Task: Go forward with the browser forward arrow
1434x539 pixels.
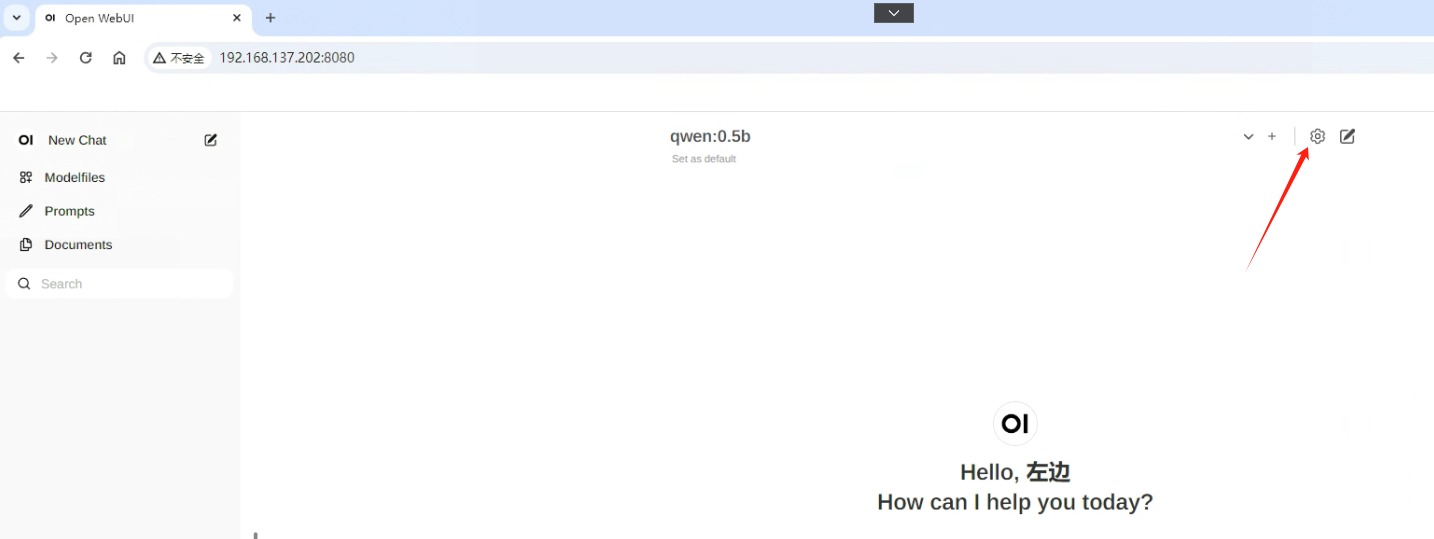Action: [52, 58]
